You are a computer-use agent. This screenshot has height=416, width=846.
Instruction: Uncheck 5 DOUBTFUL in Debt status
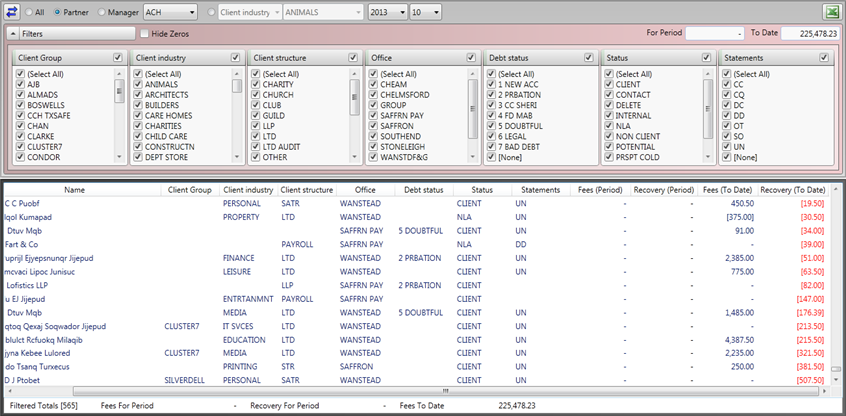(x=491, y=126)
